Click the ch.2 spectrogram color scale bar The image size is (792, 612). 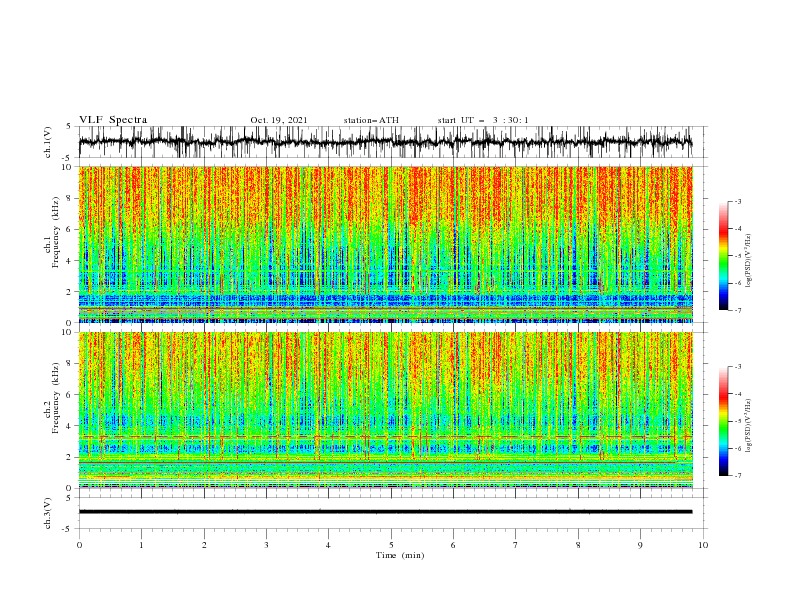pos(723,421)
